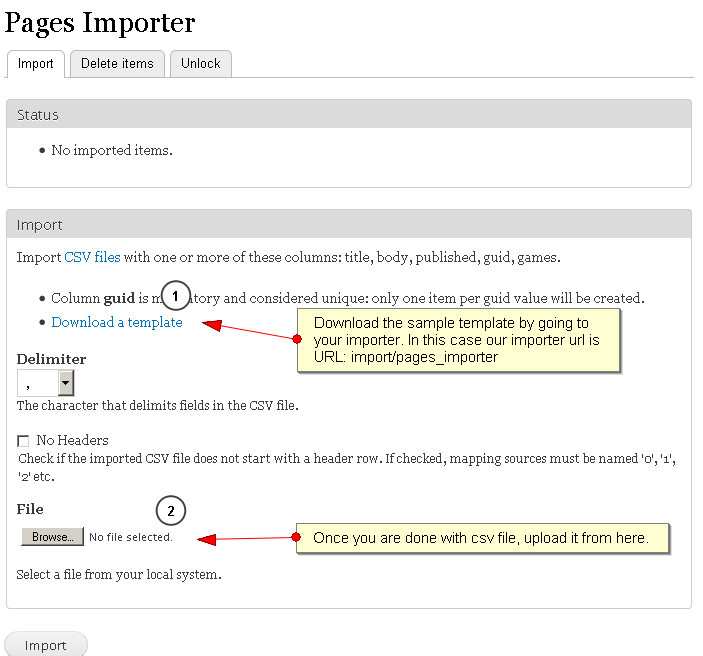
Task: Click the No Headers label text
Action: [x=72, y=440]
